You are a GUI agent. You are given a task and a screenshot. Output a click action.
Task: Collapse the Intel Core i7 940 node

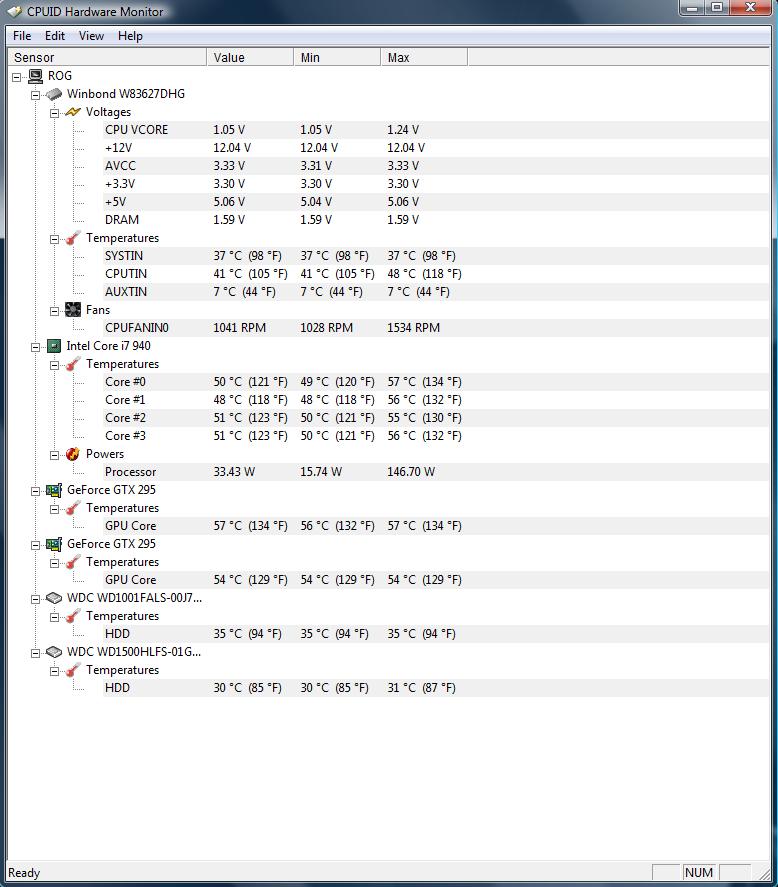point(36,346)
